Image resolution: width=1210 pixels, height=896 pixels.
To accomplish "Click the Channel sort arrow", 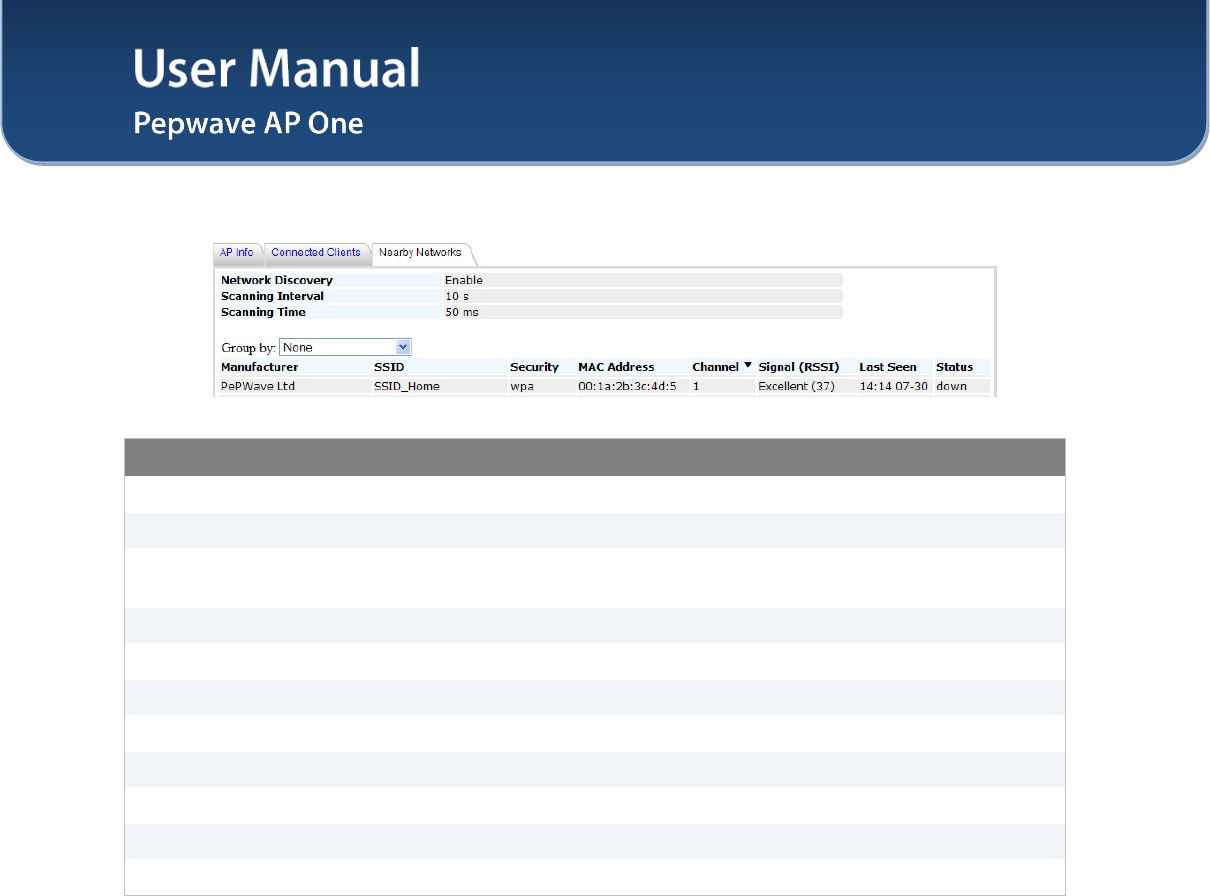I will click(x=747, y=367).
